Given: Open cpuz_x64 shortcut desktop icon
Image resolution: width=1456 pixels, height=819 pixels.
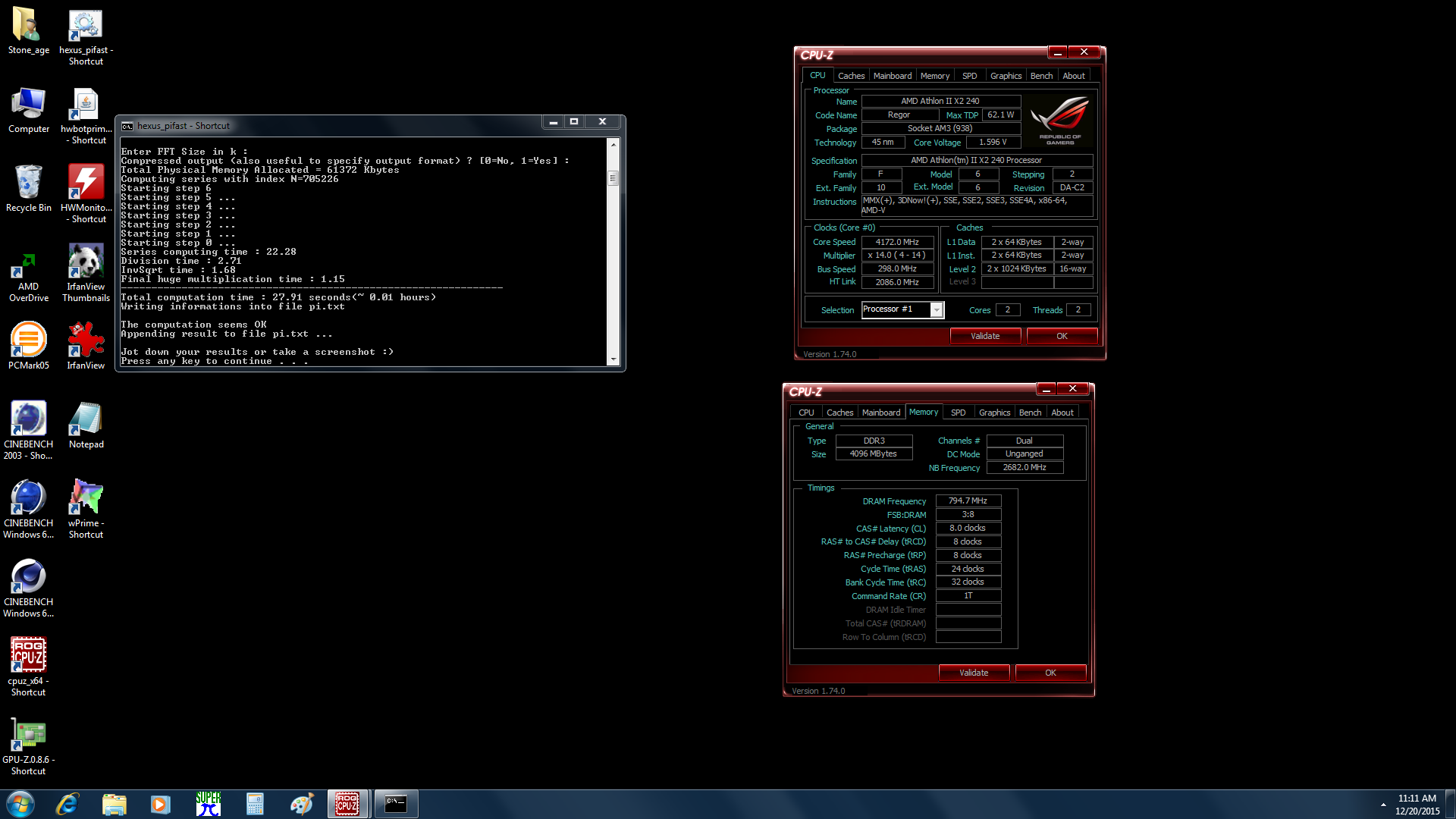Looking at the screenshot, I should (x=28, y=667).
